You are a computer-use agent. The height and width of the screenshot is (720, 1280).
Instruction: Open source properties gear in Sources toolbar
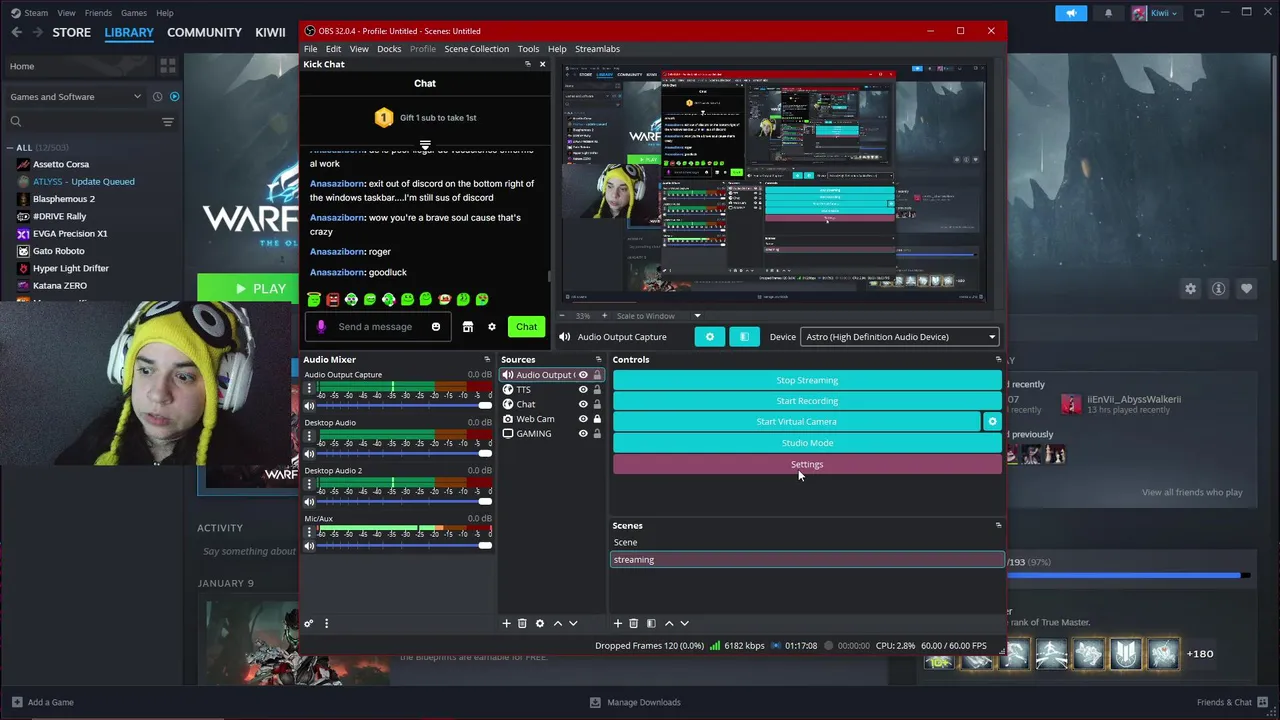click(540, 623)
